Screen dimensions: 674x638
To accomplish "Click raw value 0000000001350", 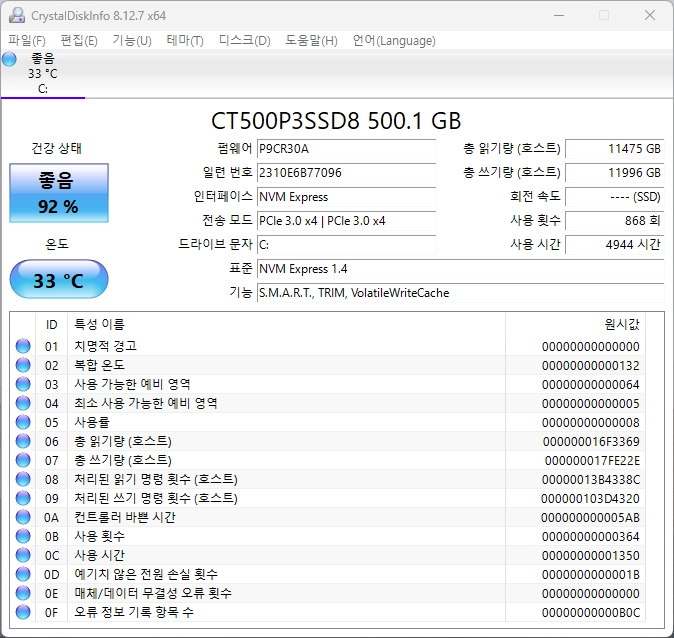I will click(x=591, y=555).
